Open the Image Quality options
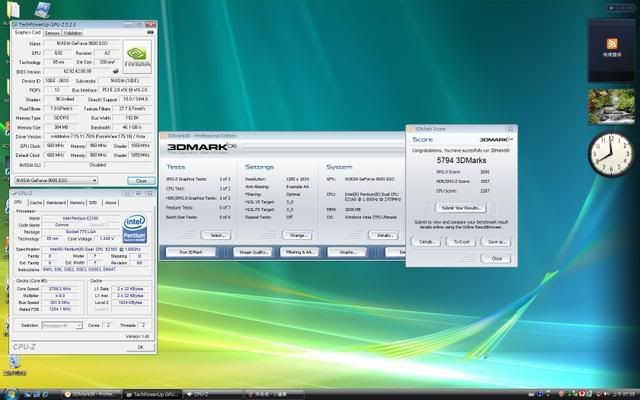Image resolution: width=640 pixels, height=400 pixels. point(253,252)
